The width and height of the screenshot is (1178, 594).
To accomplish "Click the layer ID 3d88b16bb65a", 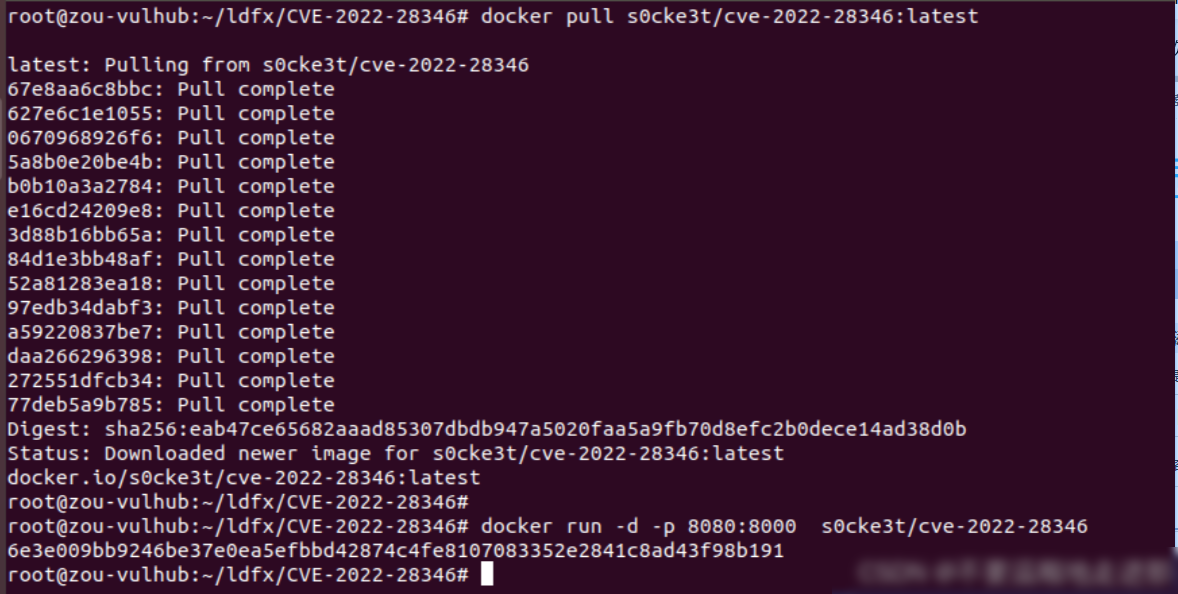I will click(84, 235).
